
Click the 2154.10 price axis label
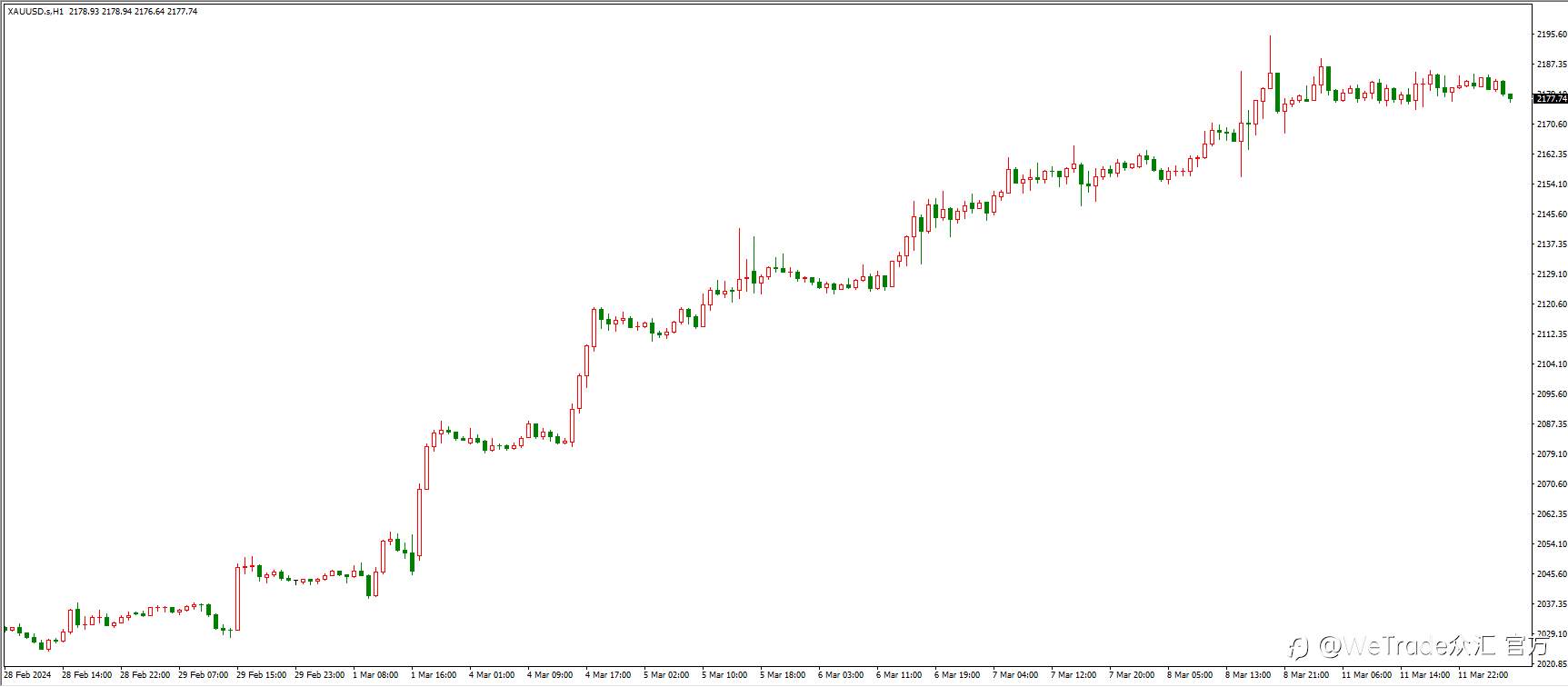pos(1552,184)
